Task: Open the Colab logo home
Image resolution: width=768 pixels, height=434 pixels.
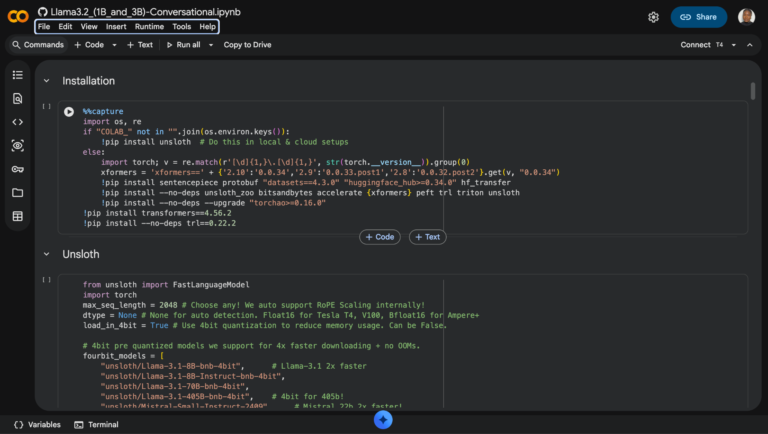Action: pos(18,17)
